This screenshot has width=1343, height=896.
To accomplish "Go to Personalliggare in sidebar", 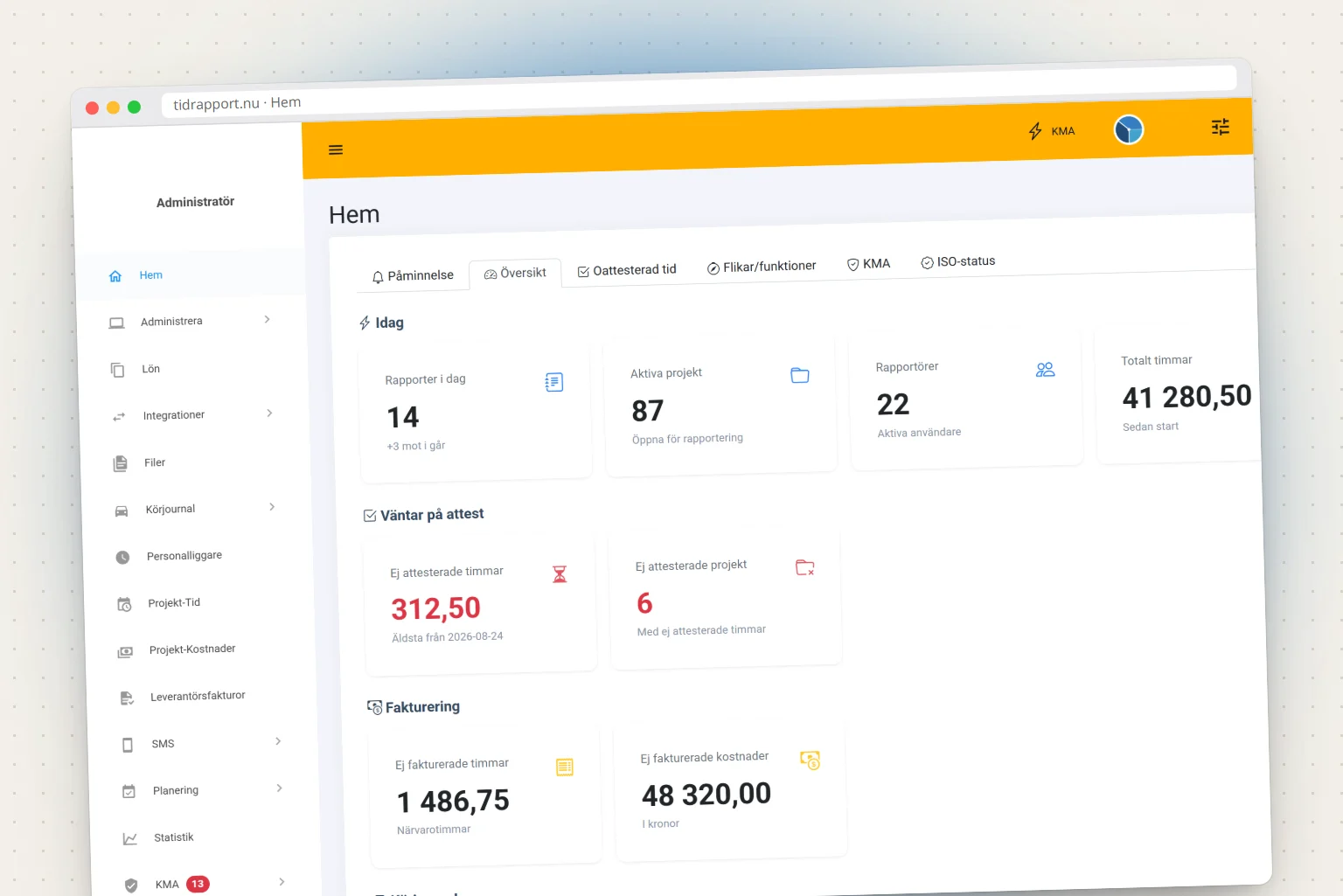I will [198, 555].
